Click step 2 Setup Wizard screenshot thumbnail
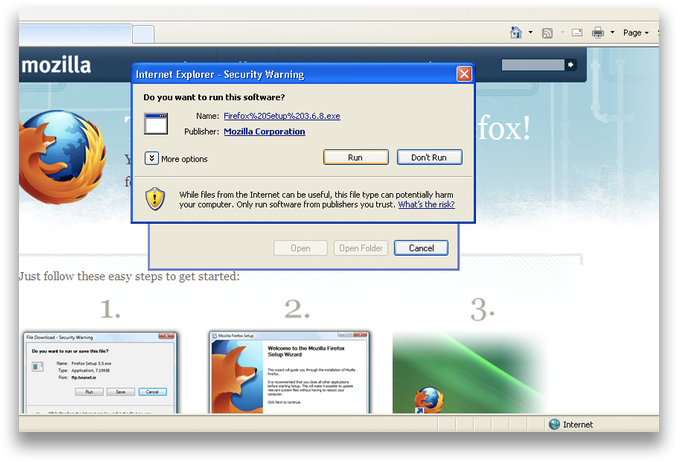 (289, 372)
